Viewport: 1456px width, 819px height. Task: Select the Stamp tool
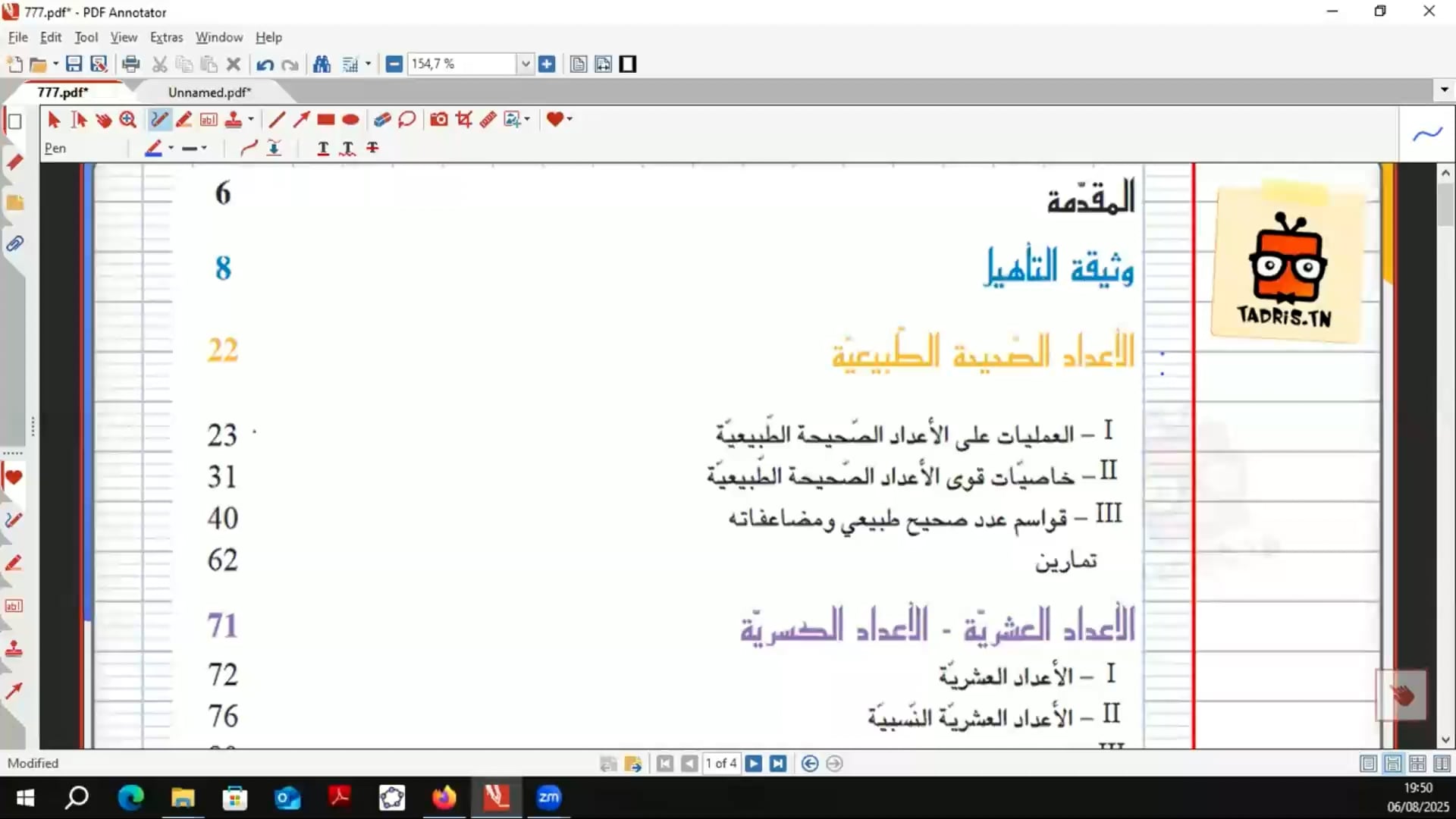234,120
